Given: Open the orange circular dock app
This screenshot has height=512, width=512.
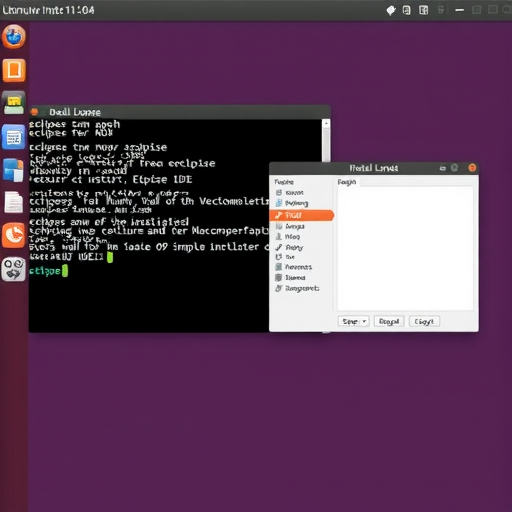Looking at the screenshot, I should tap(14, 235).
